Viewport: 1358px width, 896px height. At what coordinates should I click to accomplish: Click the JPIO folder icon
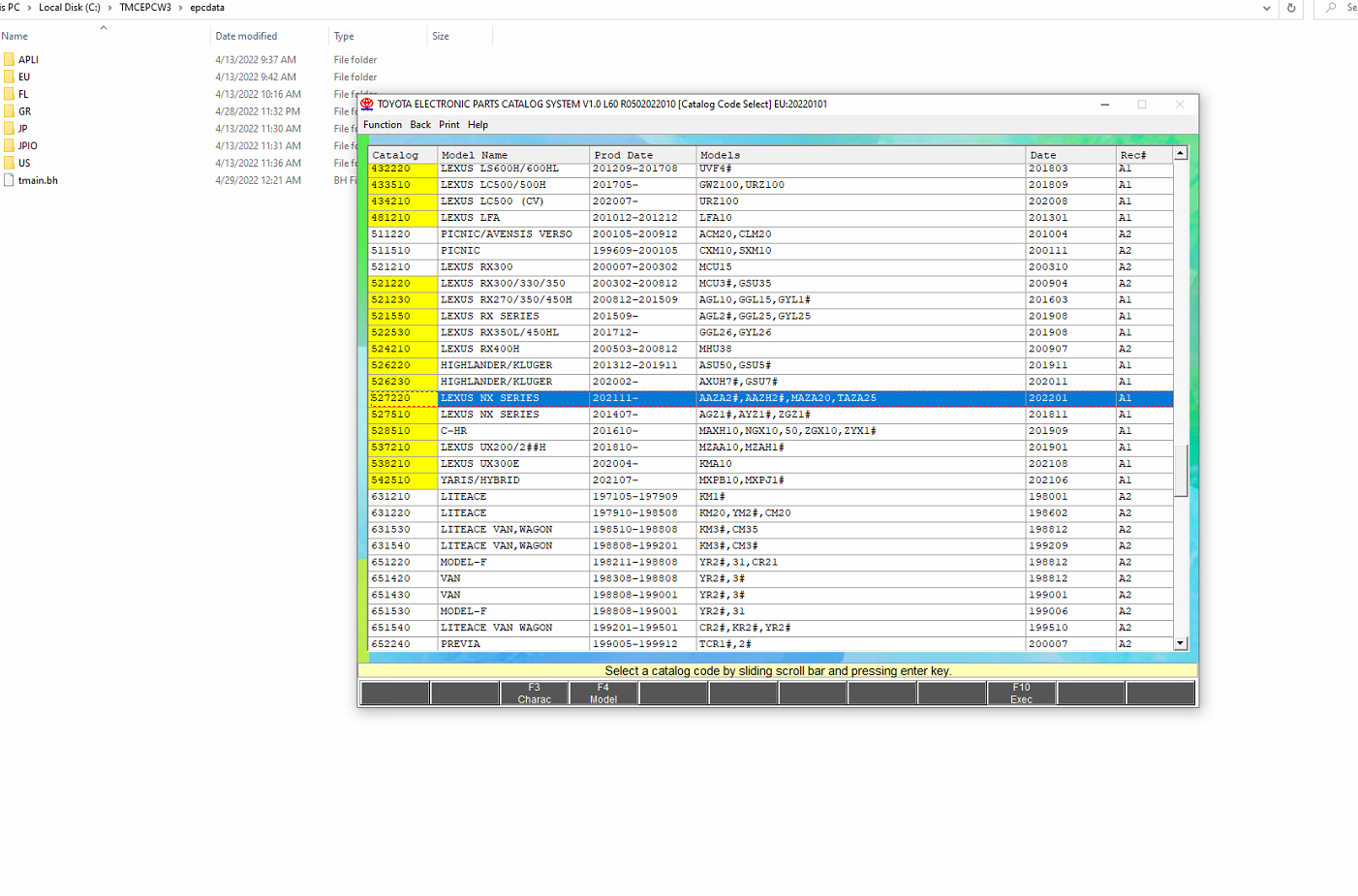(9, 146)
